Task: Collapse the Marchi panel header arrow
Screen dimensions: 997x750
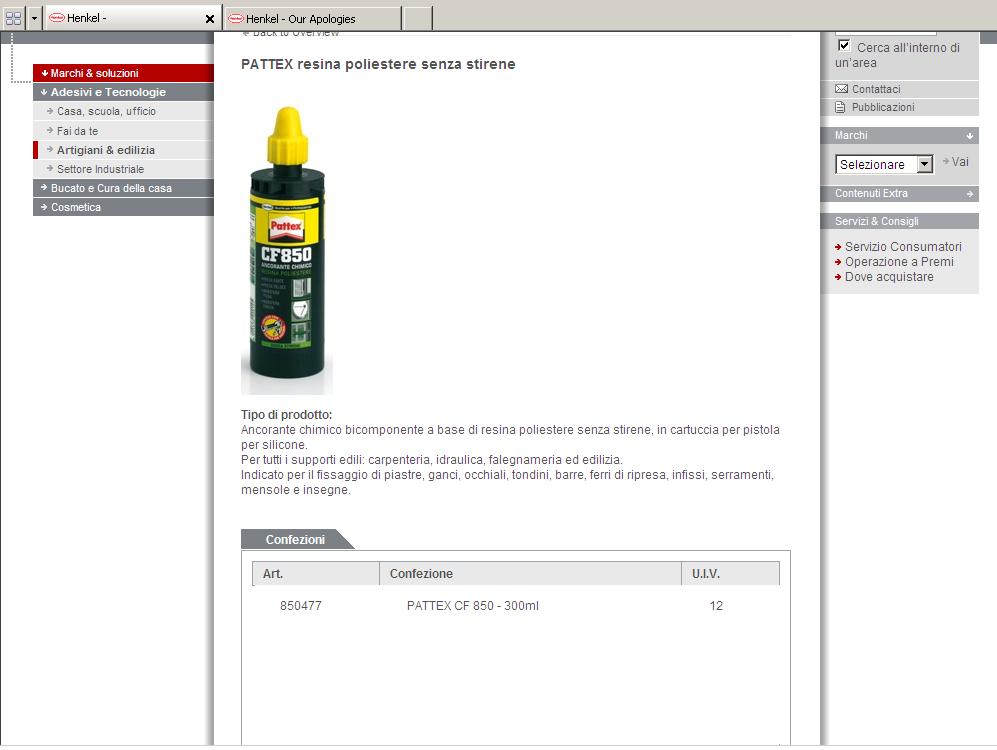Action: point(970,135)
